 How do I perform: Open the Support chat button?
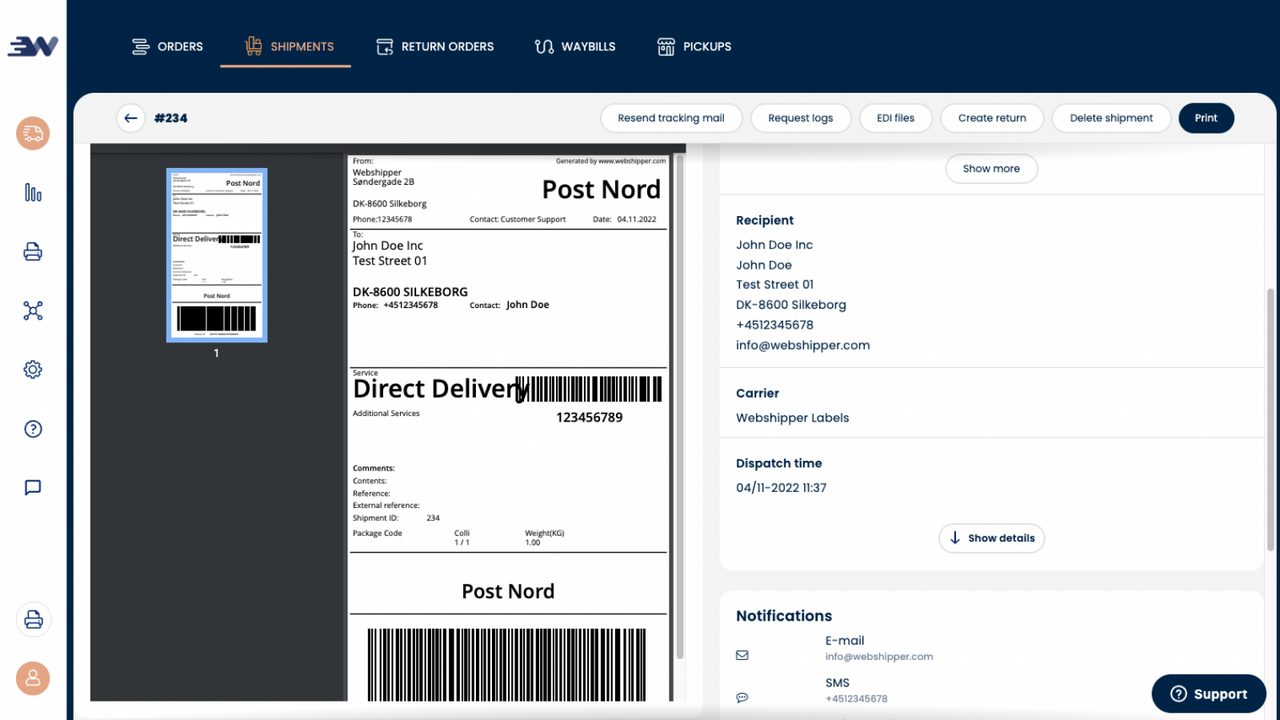1208,694
